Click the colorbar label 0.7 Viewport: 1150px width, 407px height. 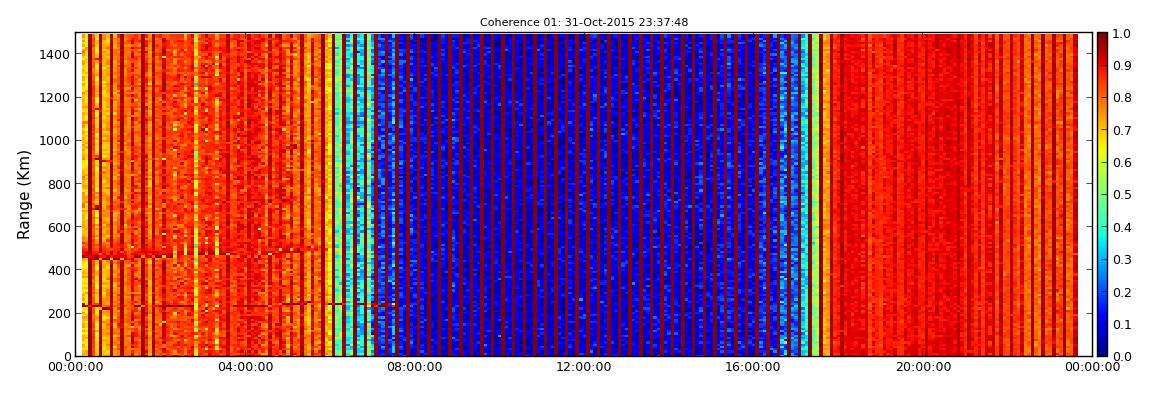1122,130
